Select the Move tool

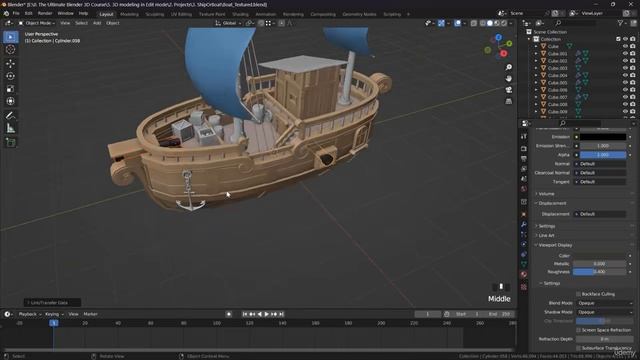coord(11,64)
